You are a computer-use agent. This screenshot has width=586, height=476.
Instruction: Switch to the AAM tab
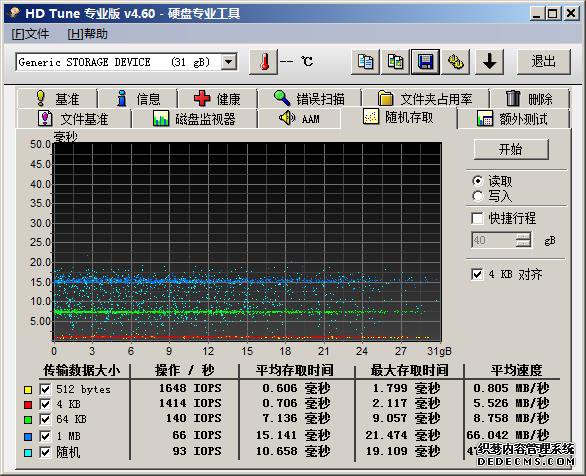[299, 119]
